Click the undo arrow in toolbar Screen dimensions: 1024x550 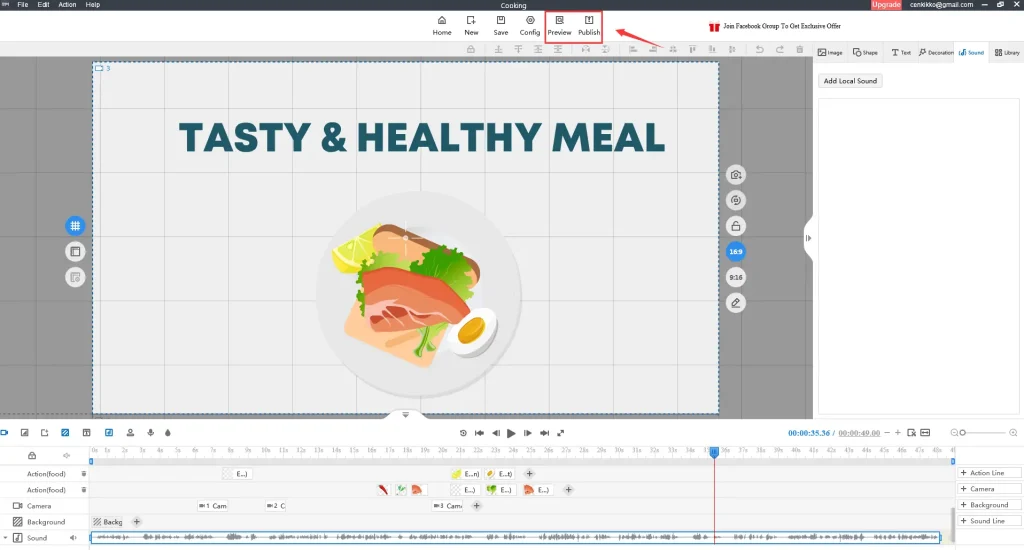point(759,49)
